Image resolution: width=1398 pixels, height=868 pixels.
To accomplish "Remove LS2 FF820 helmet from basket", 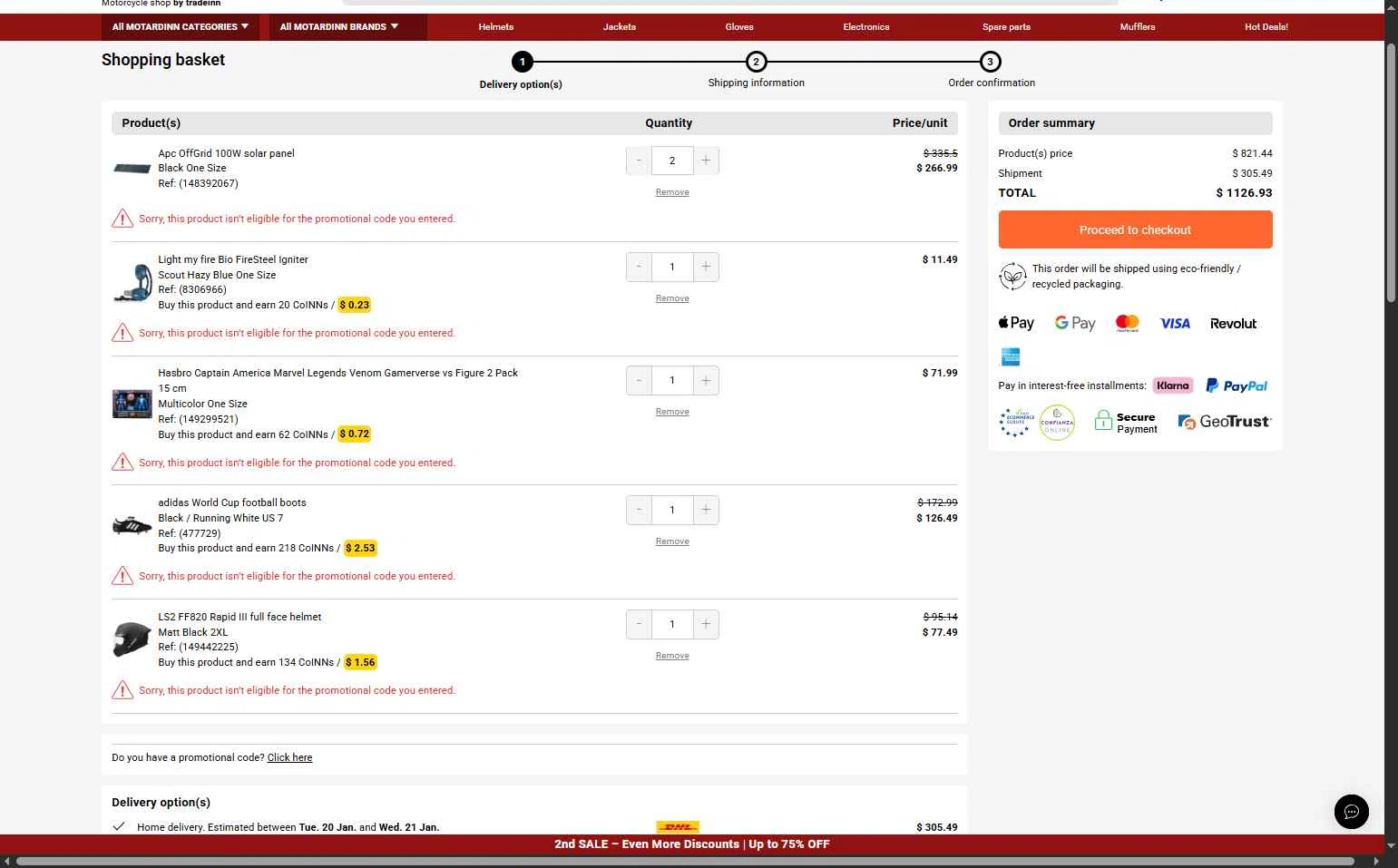I will pyautogui.click(x=672, y=656).
